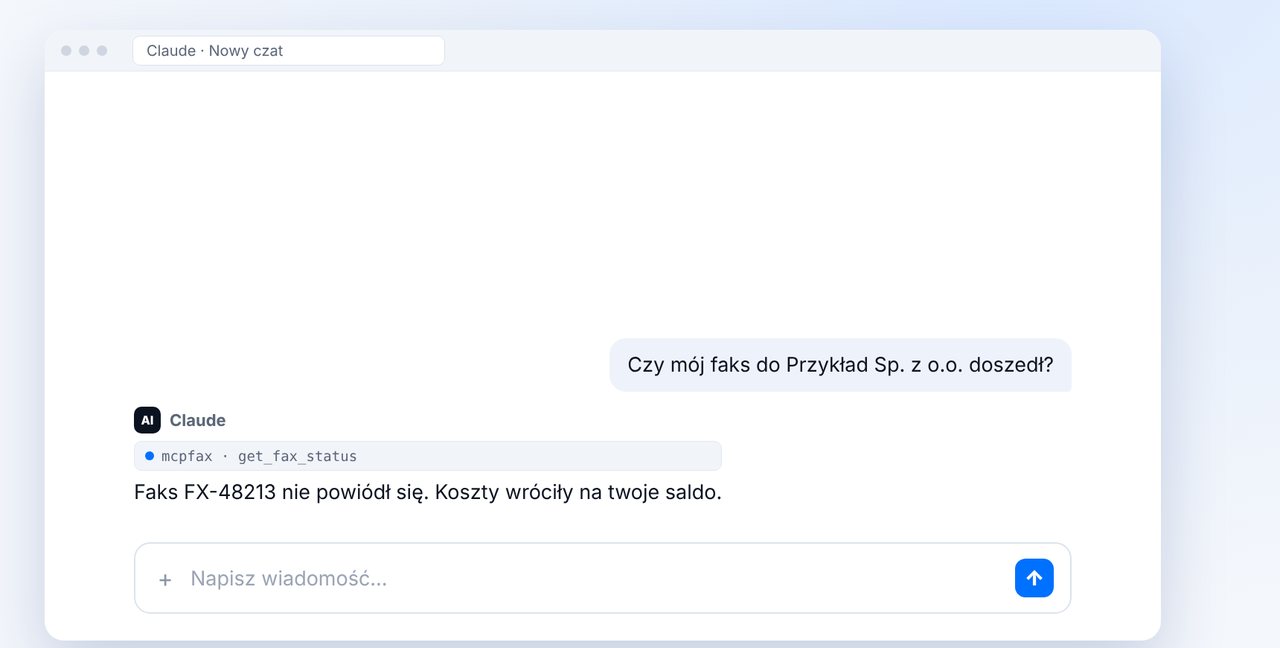Click the plus attachment icon
This screenshot has width=1280, height=648.
pyautogui.click(x=165, y=579)
